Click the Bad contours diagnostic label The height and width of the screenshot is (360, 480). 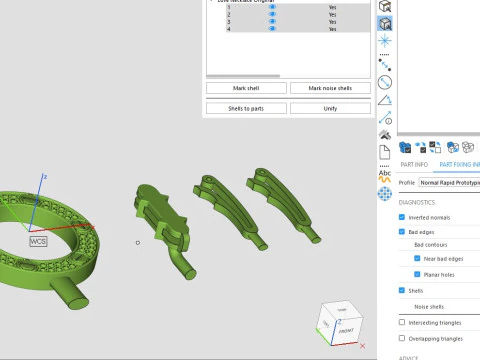pos(431,245)
